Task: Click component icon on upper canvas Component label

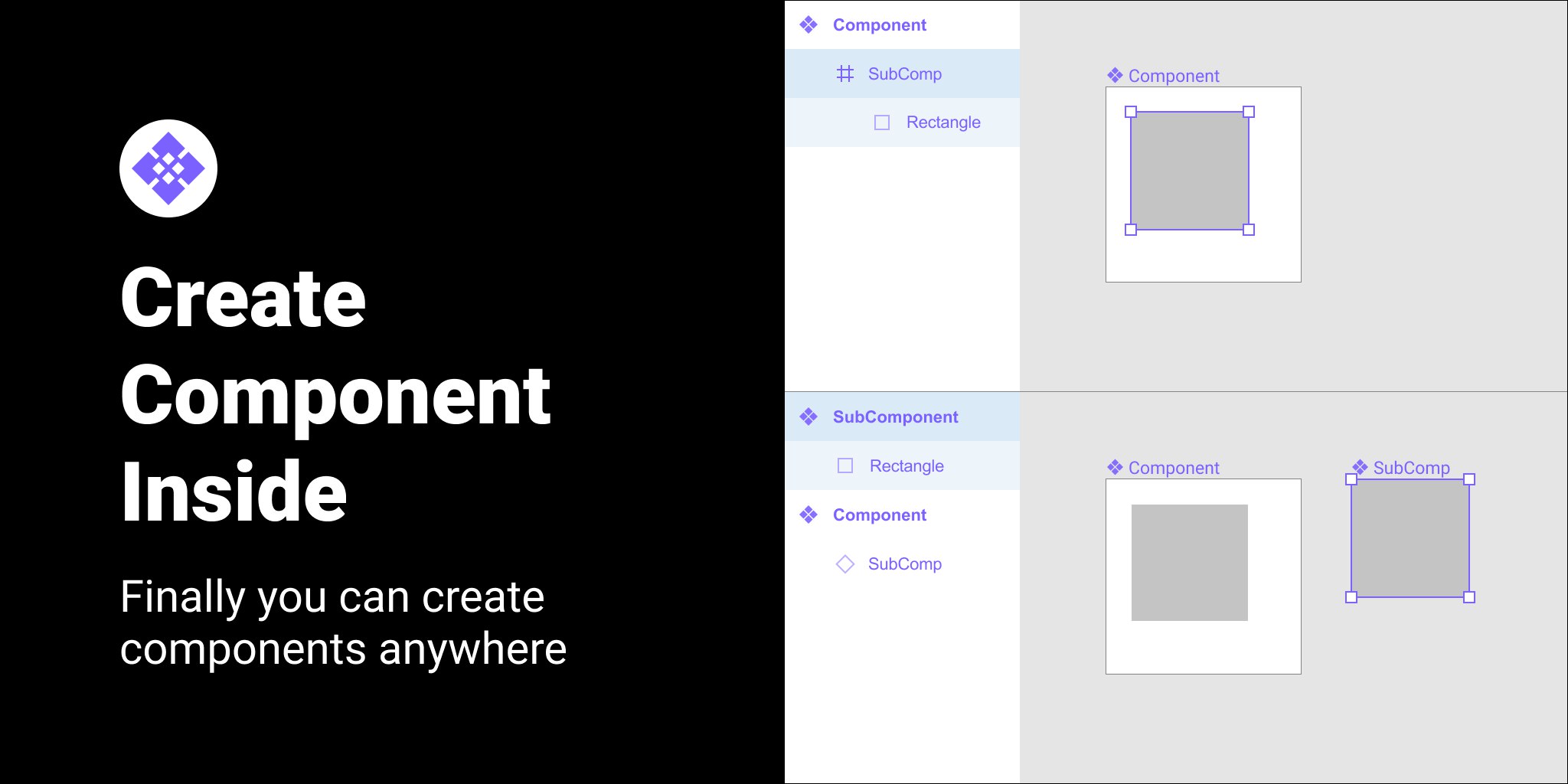Action: click(x=1115, y=75)
